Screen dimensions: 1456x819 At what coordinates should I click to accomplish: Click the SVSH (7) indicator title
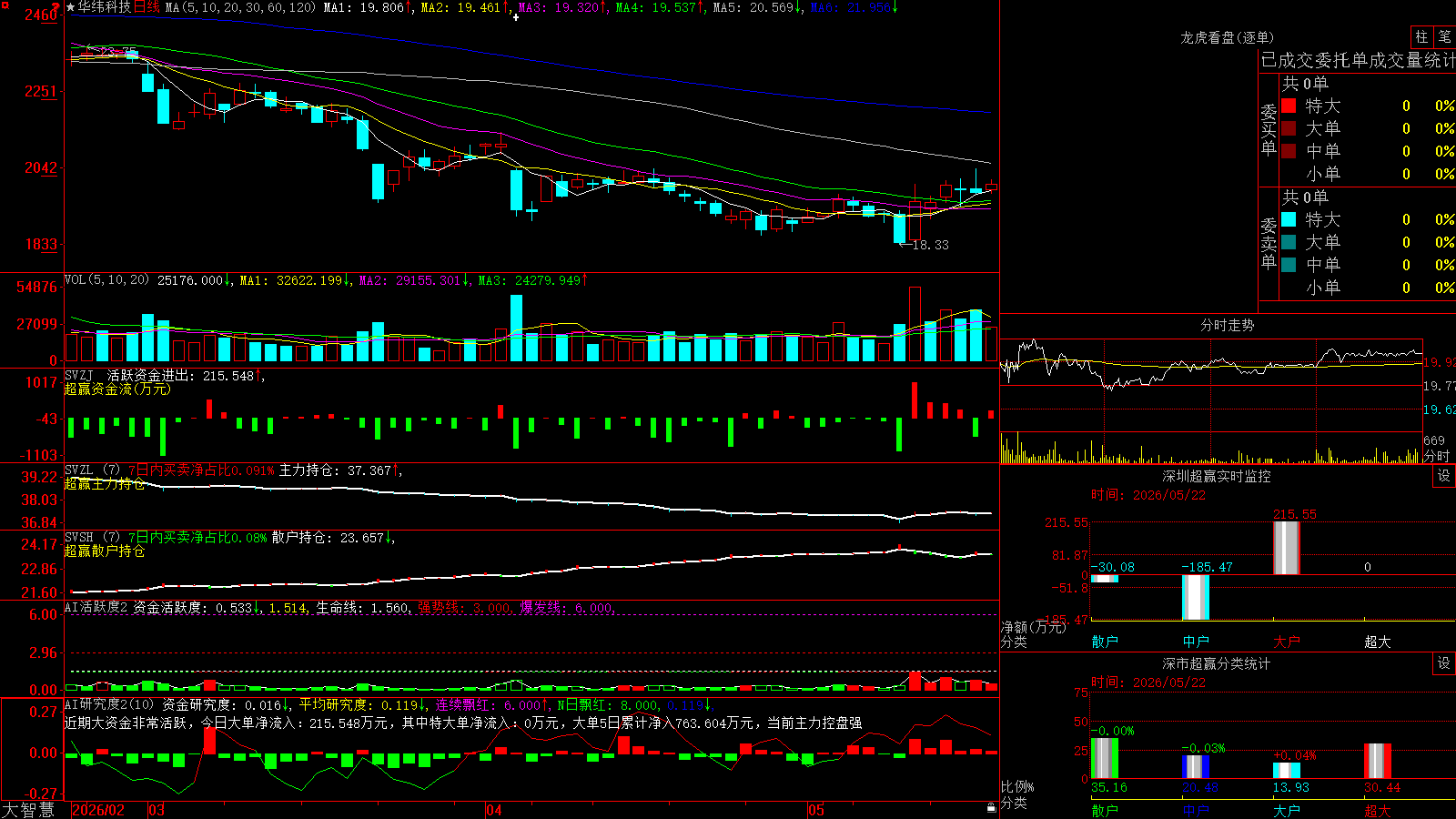(92, 538)
